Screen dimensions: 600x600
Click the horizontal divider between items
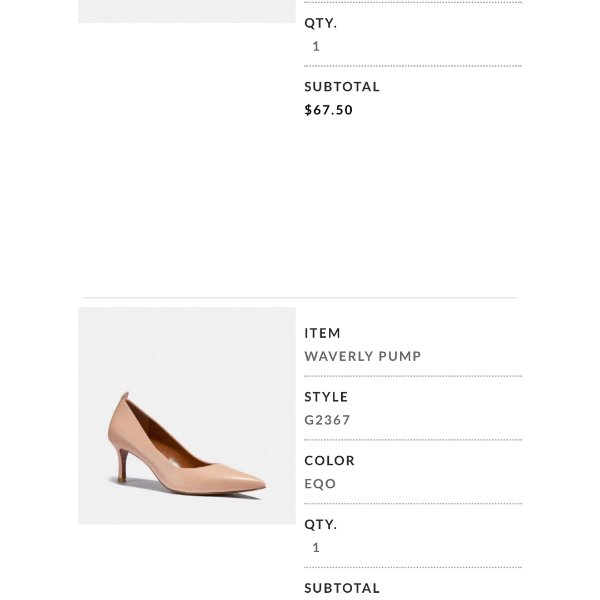pos(300,298)
